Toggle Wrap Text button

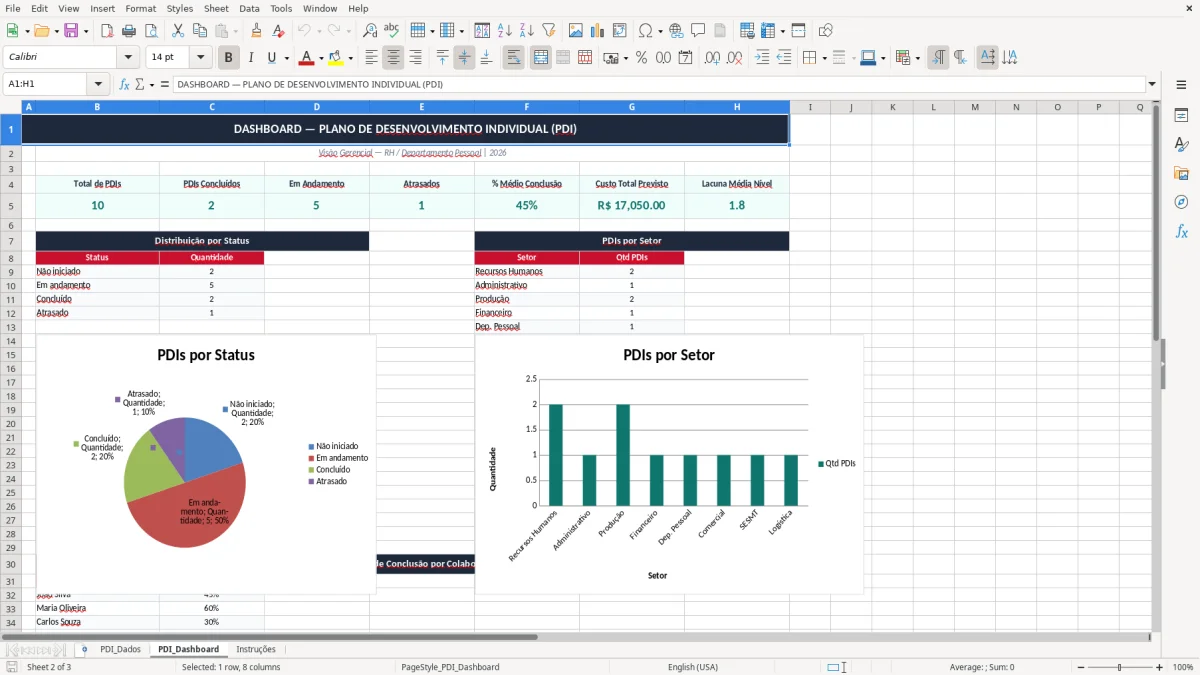pos(513,58)
